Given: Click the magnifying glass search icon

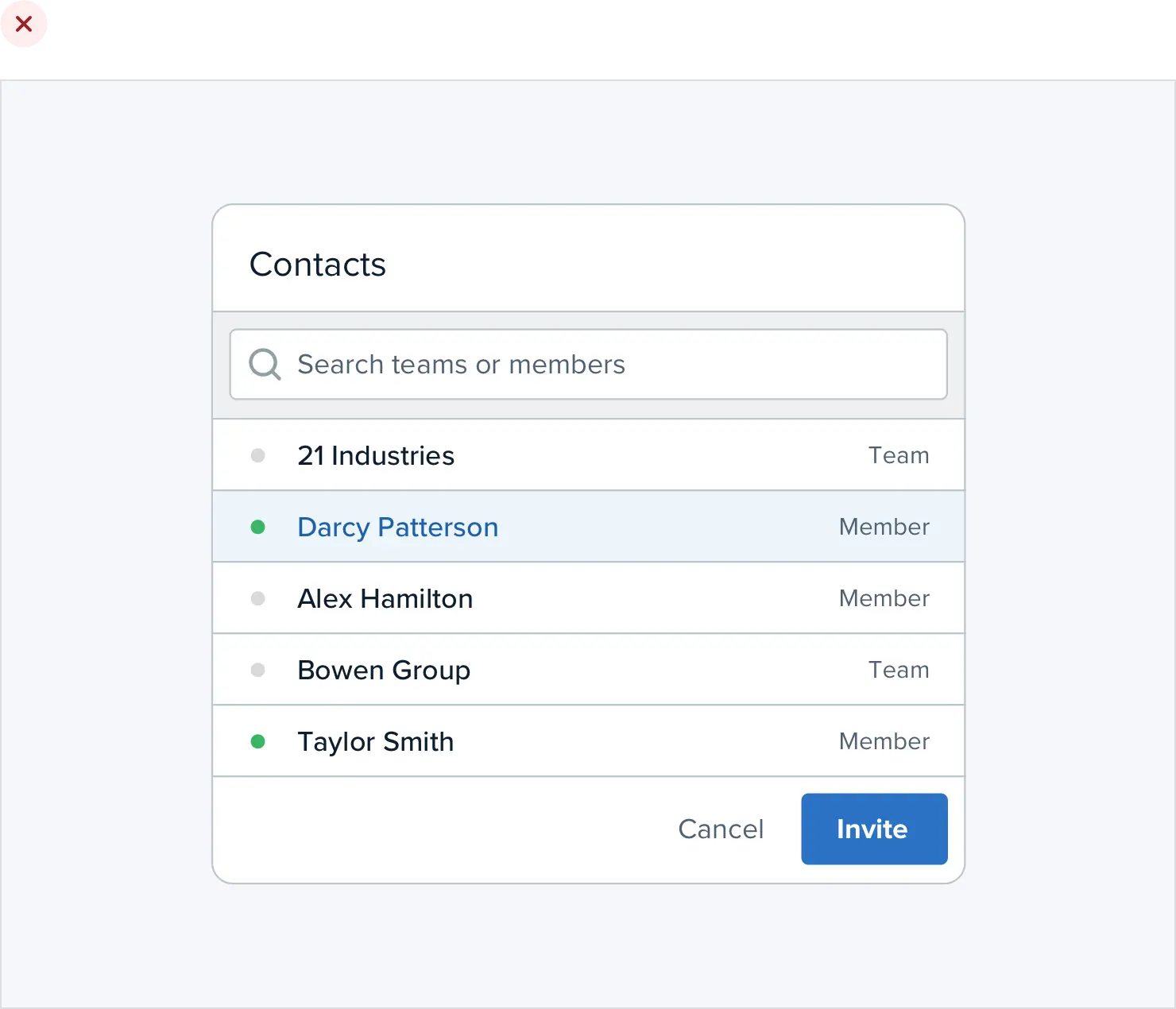Looking at the screenshot, I should coord(265,364).
